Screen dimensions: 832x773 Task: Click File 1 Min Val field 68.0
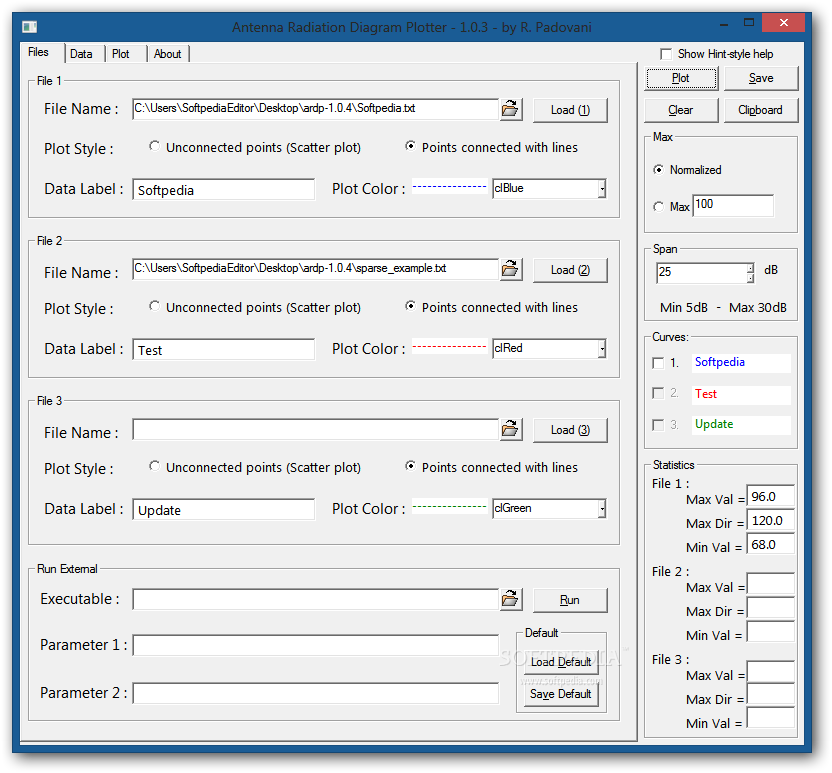click(770, 544)
